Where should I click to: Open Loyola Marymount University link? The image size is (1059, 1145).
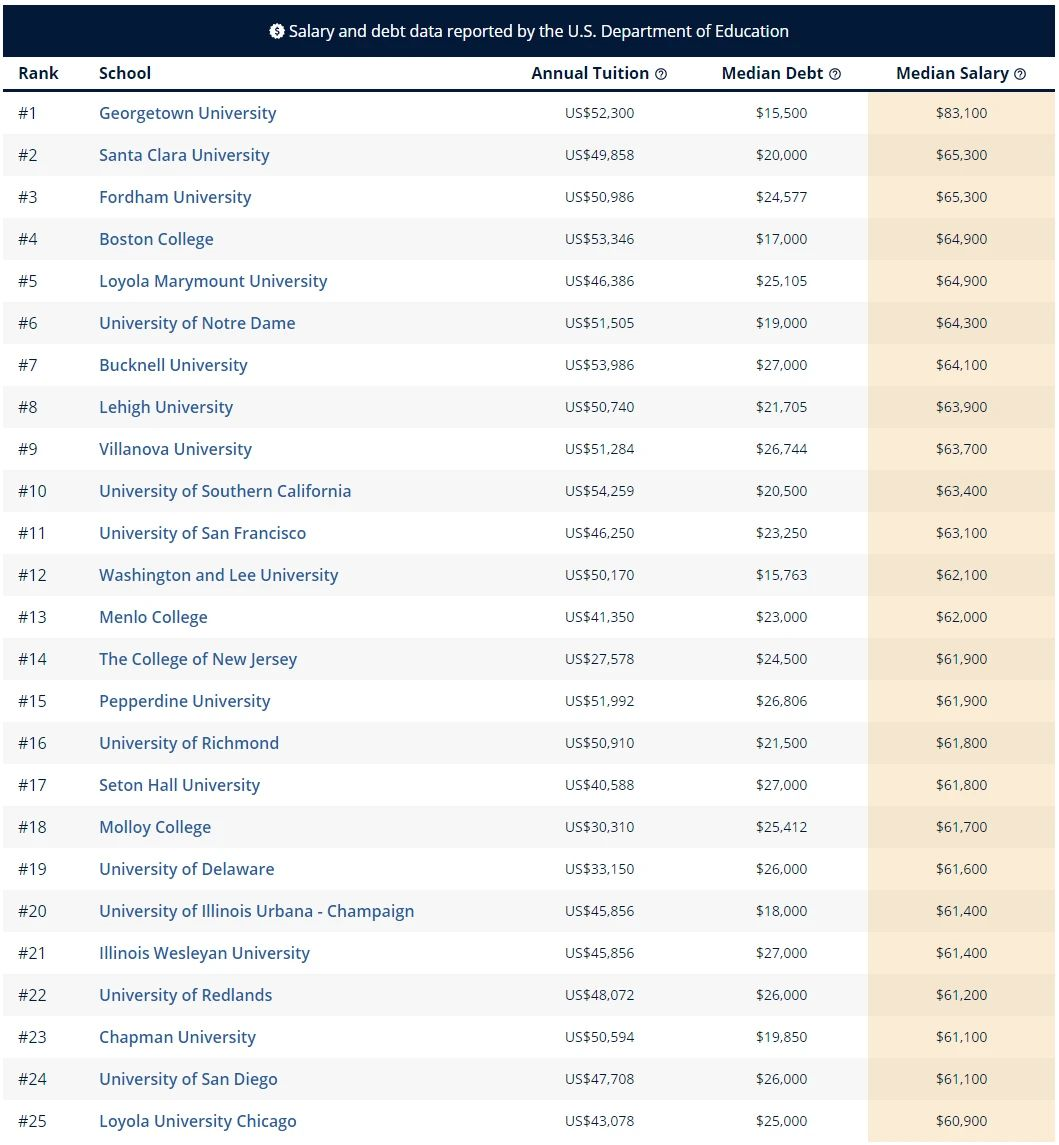pos(213,281)
